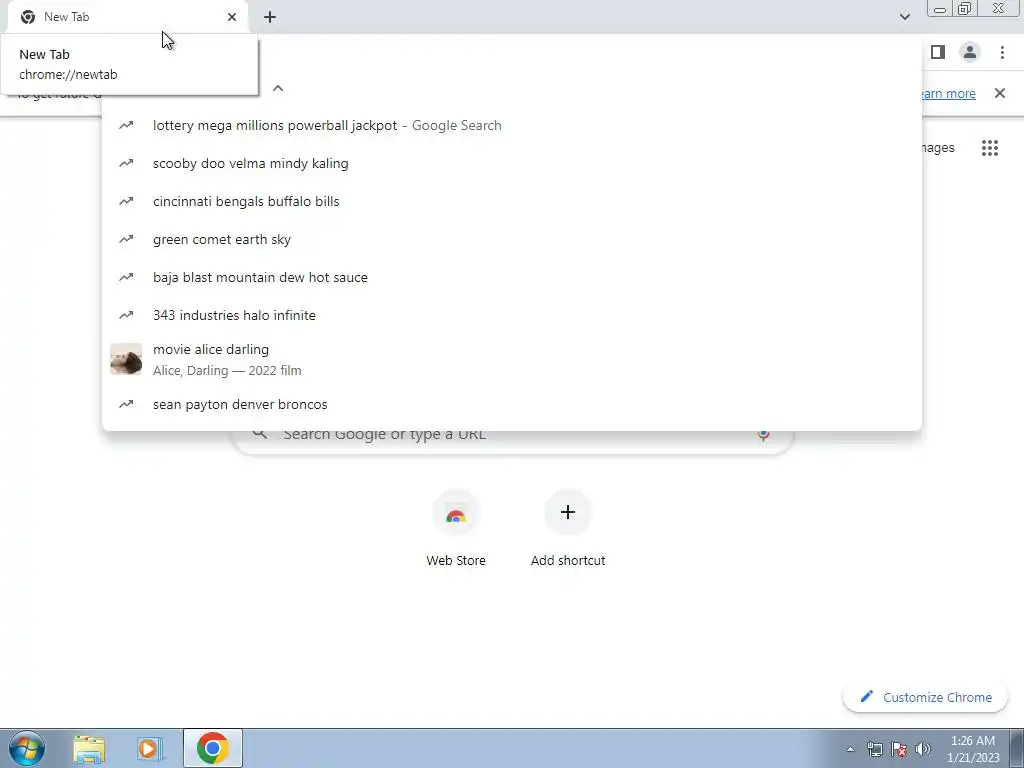Open the profile avatar menu
1024x768 pixels.
[970, 52]
